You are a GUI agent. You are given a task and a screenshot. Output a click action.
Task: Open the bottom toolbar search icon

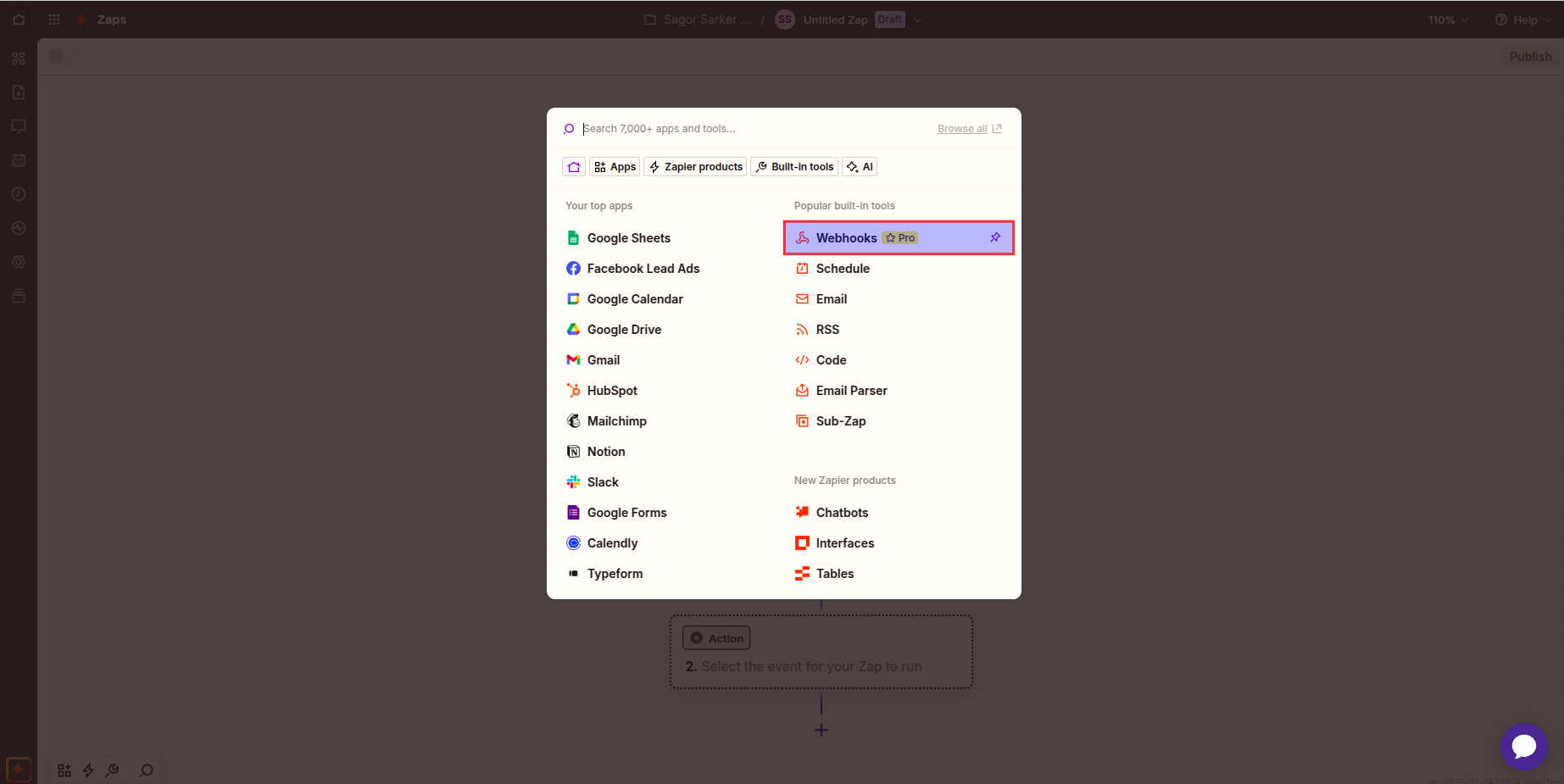point(146,770)
